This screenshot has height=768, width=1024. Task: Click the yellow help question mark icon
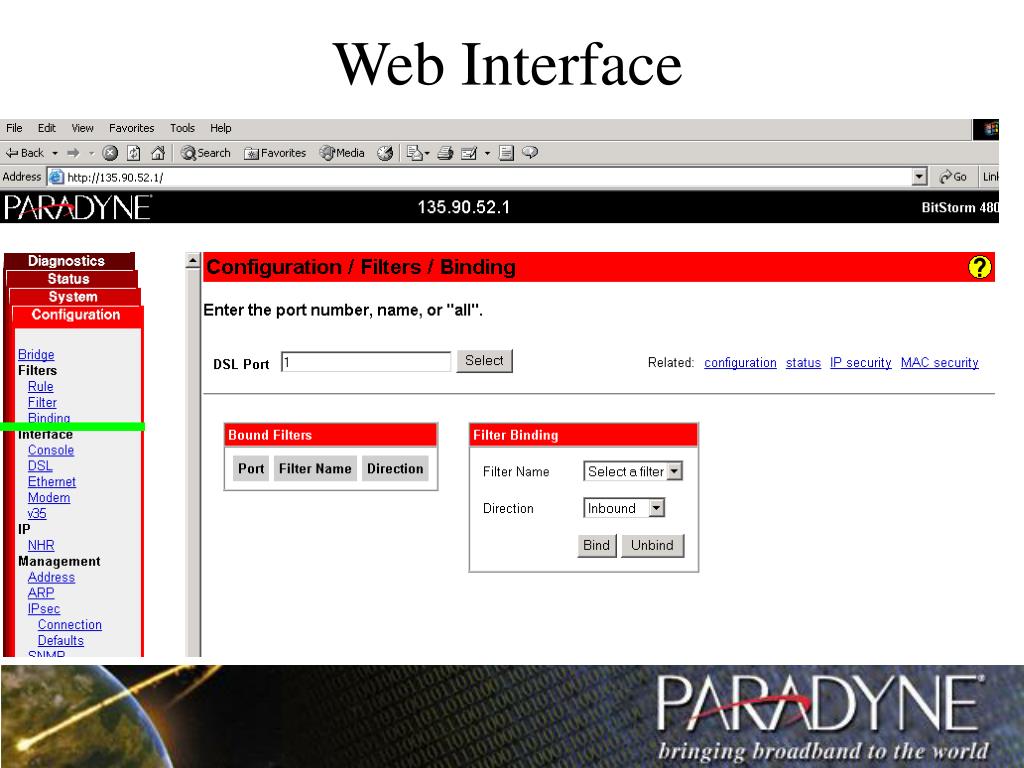point(979,267)
